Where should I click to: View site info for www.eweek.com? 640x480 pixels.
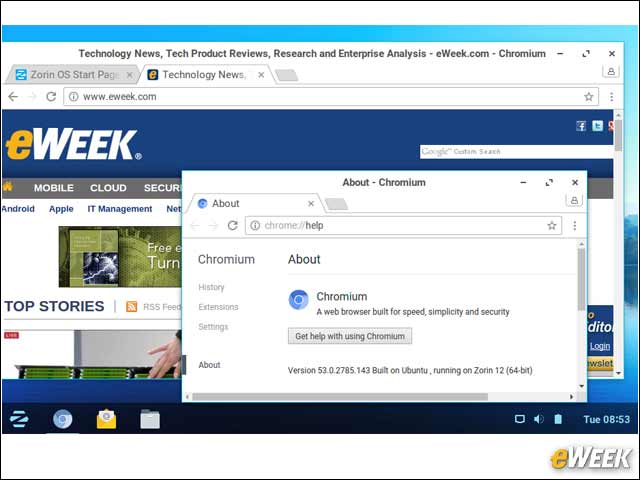pos(73,97)
